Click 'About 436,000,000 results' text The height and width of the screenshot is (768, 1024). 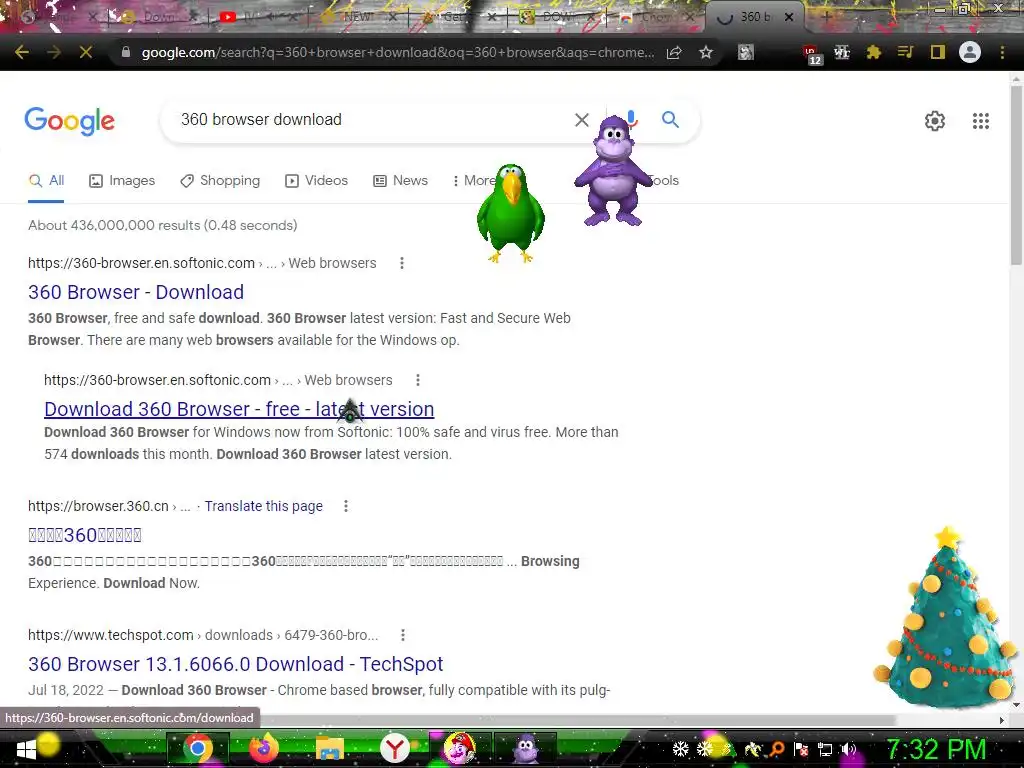coord(163,225)
